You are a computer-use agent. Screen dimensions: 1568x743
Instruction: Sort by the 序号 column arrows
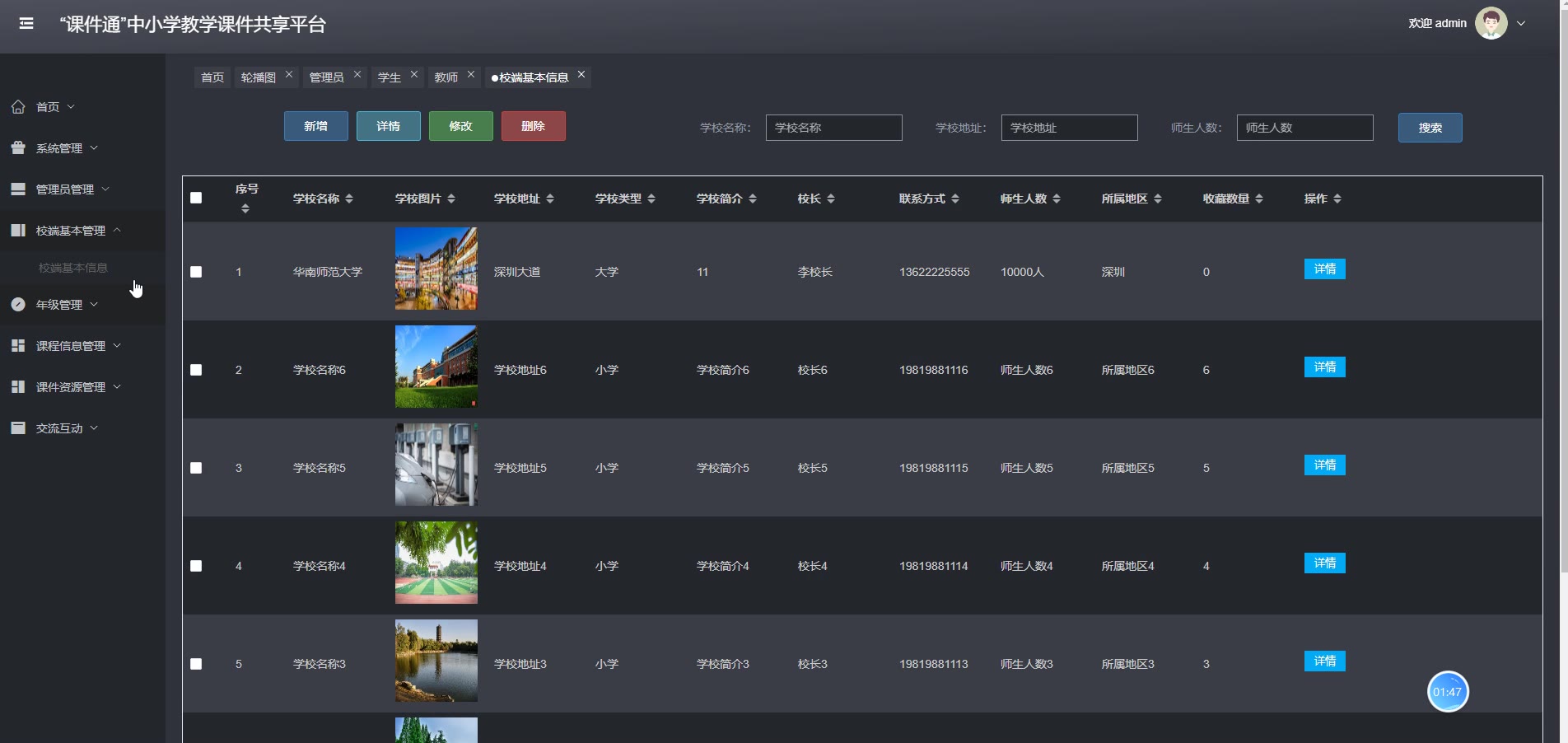tap(245, 209)
